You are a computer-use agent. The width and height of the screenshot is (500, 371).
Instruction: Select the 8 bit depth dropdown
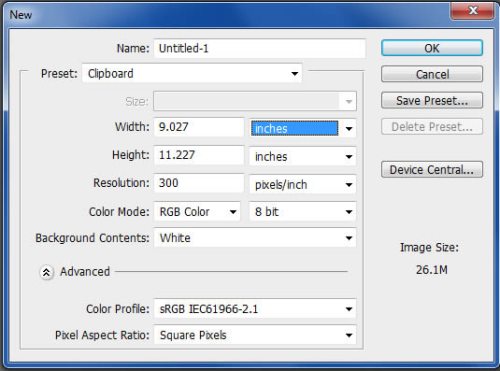[303, 212]
